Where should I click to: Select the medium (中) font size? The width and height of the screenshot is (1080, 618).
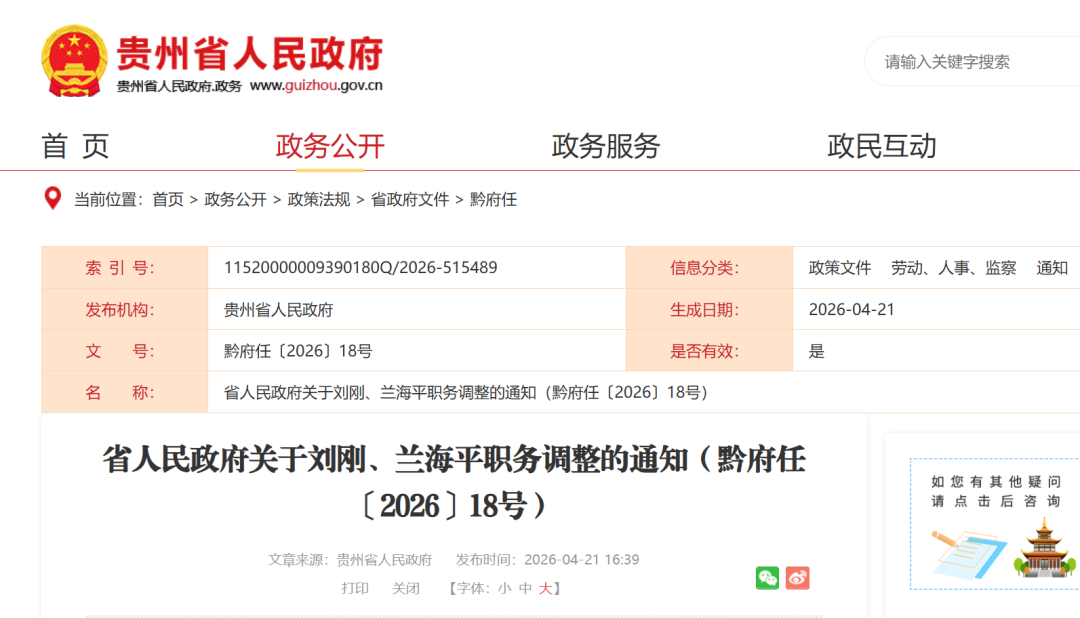pyautogui.click(x=527, y=587)
